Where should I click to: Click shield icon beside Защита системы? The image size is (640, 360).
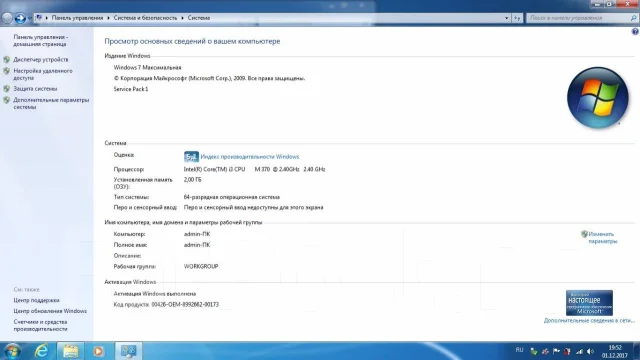pos(7,89)
